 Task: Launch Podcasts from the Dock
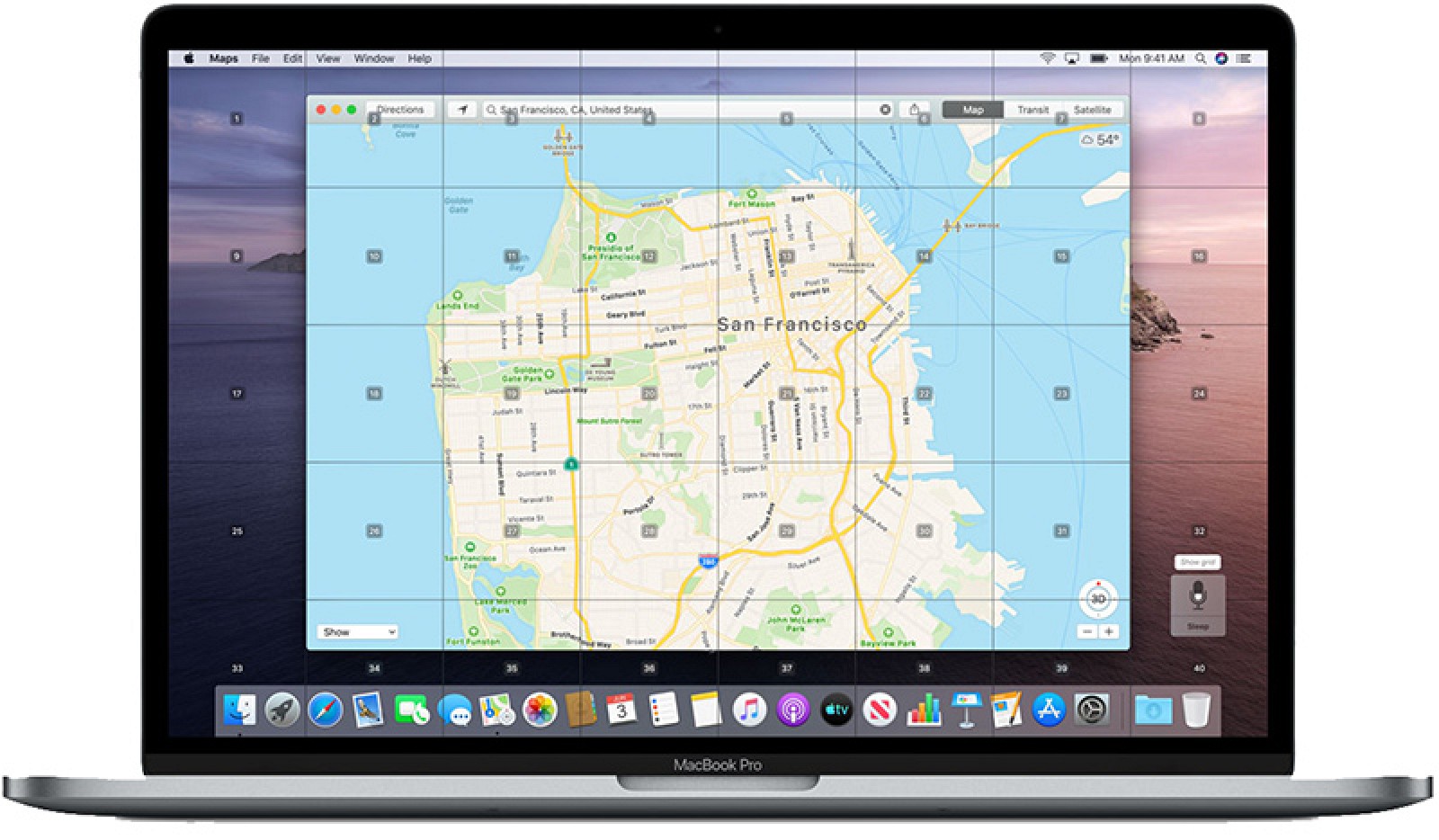tap(792, 710)
